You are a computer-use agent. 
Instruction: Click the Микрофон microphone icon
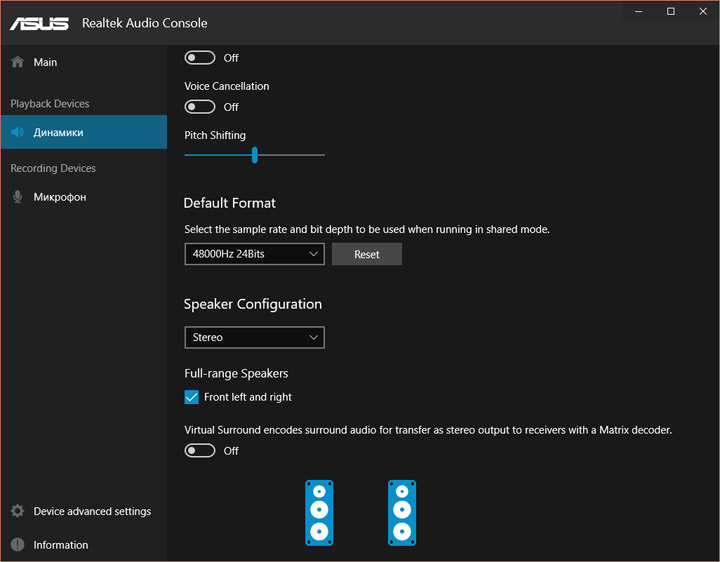17,197
